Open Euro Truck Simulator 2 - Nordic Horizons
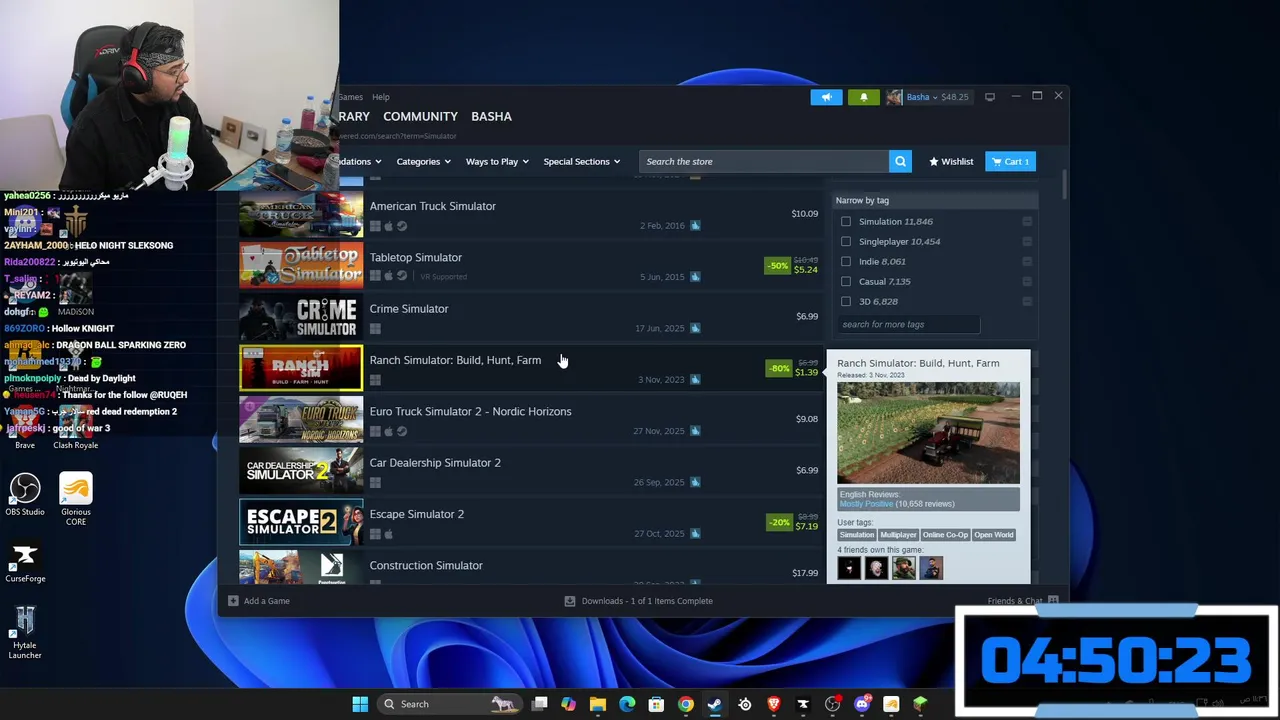 [x=530, y=420]
